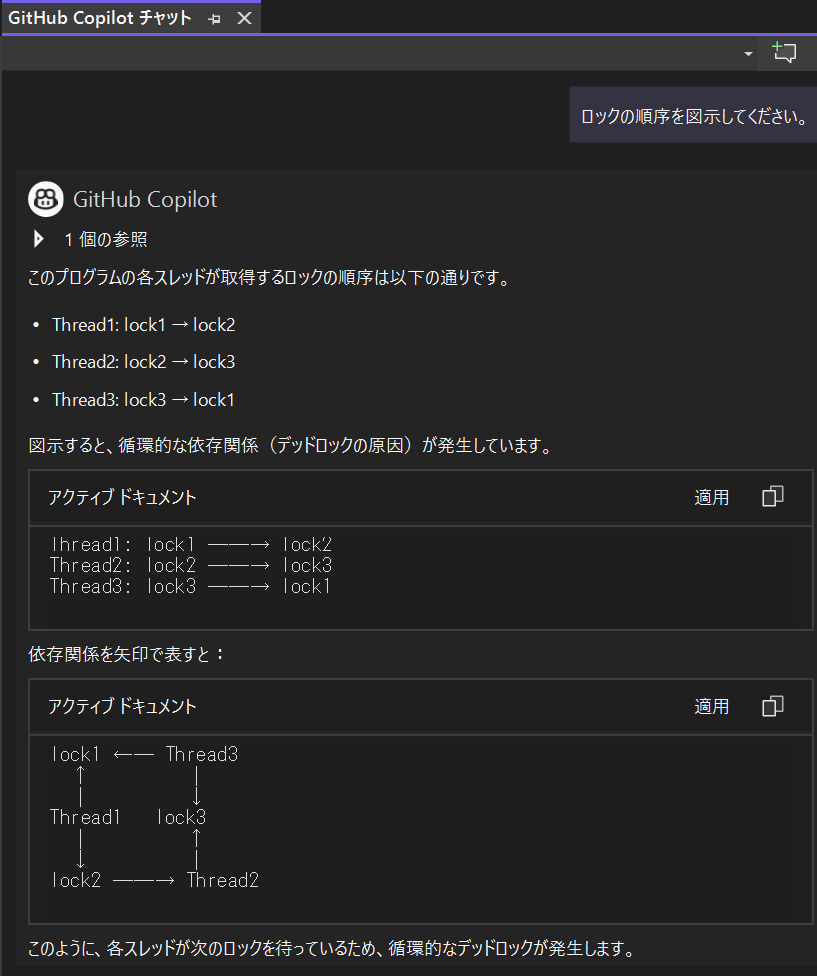Image resolution: width=817 pixels, height=976 pixels.
Task: Select the GitHub Copilot チャット tab
Action: pos(100,17)
